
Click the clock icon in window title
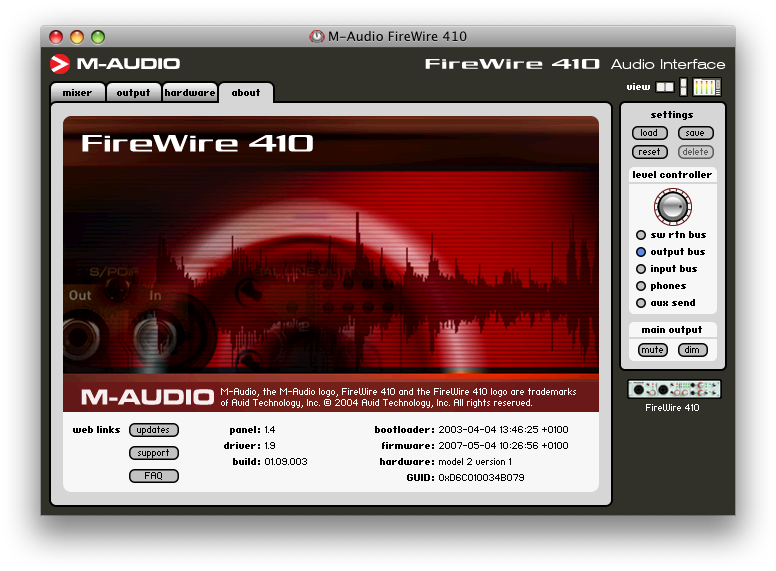pyautogui.click(x=316, y=36)
